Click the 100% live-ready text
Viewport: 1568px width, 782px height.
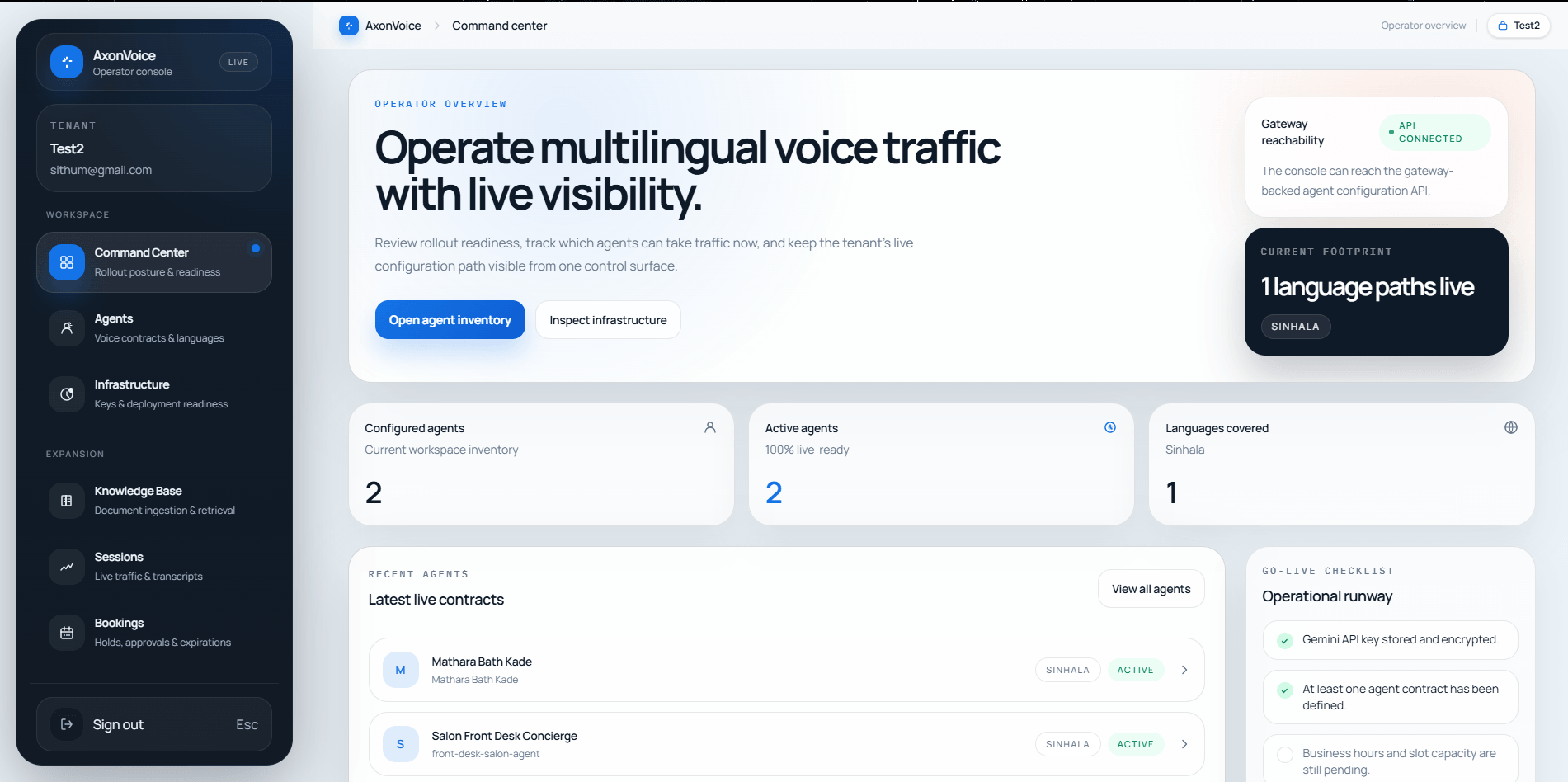807,450
